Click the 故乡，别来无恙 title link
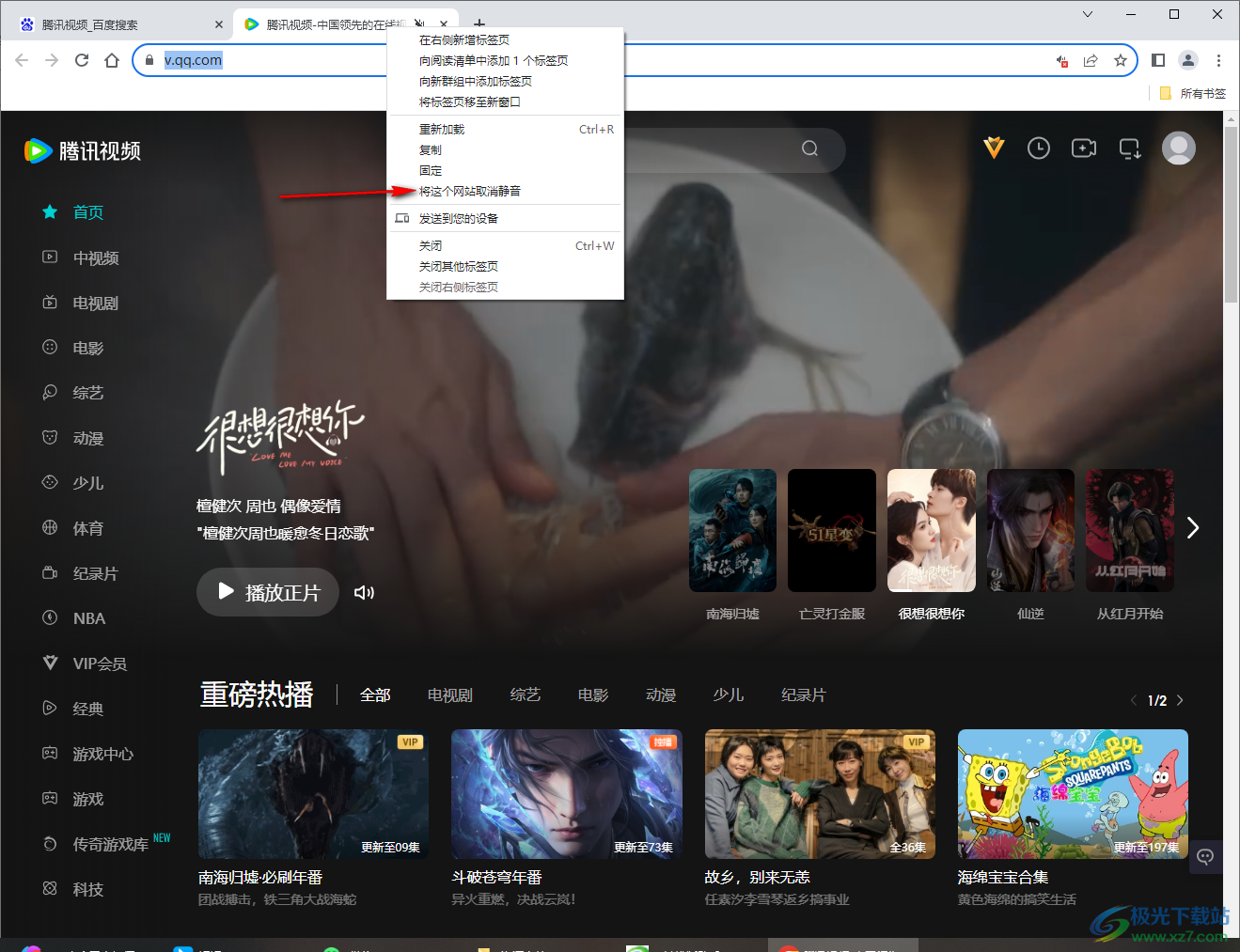The image size is (1240, 952). pyautogui.click(x=757, y=877)
